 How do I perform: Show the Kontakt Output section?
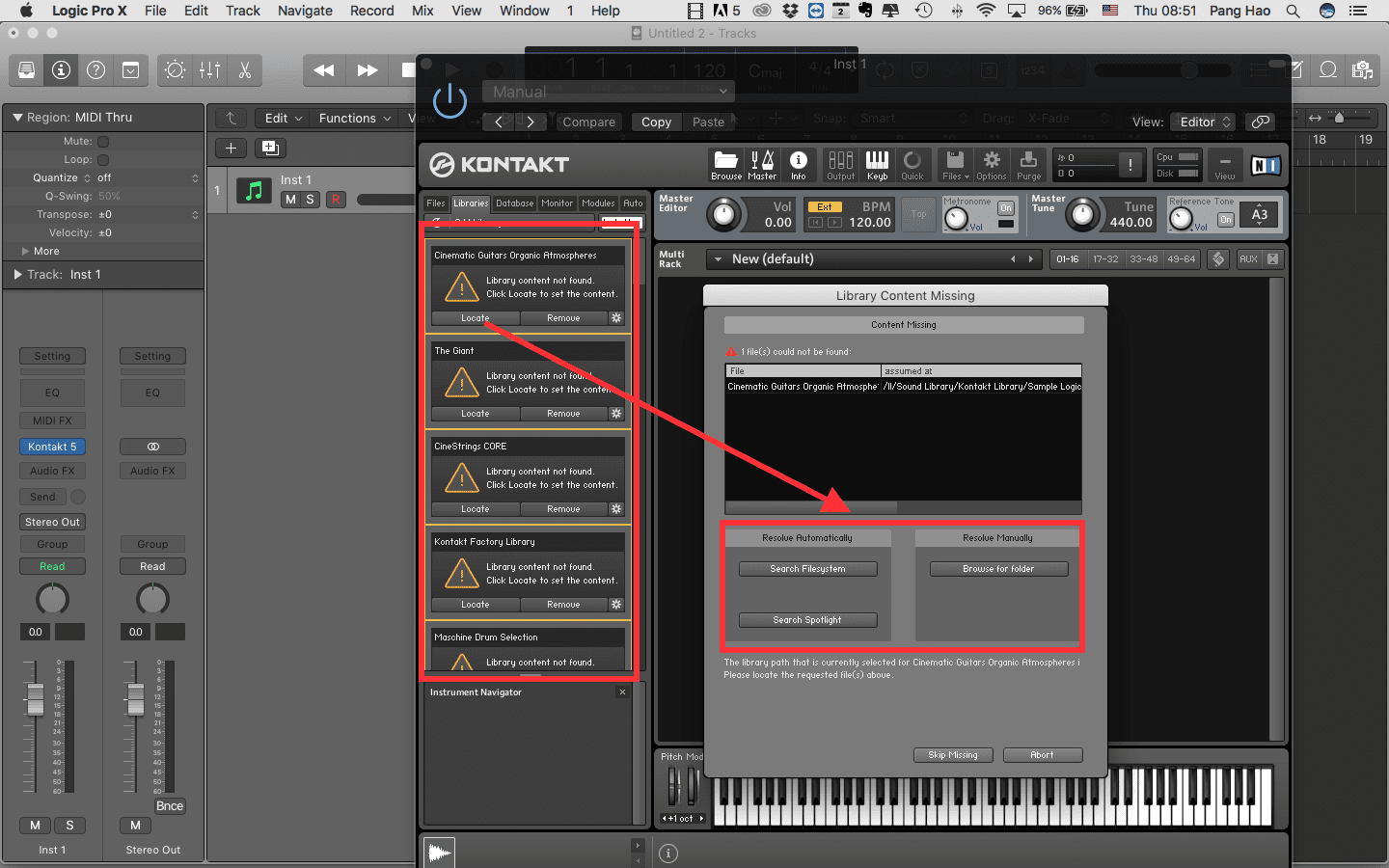pyautogui.click(x=840, y=165)
